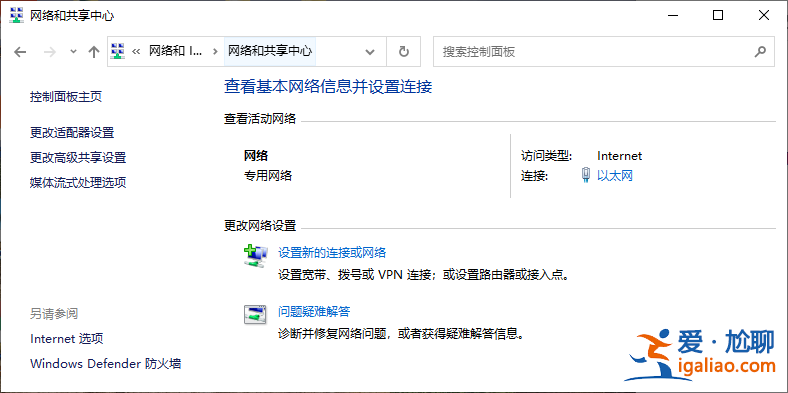Open the 以太网 connection link

click(x=615, y=175)
